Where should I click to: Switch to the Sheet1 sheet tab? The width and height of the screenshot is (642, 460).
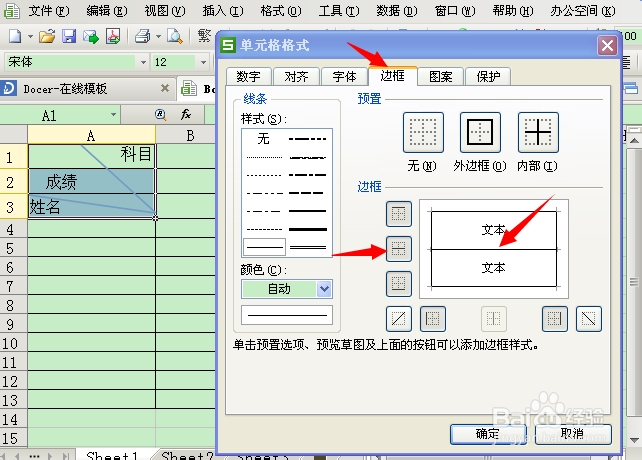pos(112,455)
